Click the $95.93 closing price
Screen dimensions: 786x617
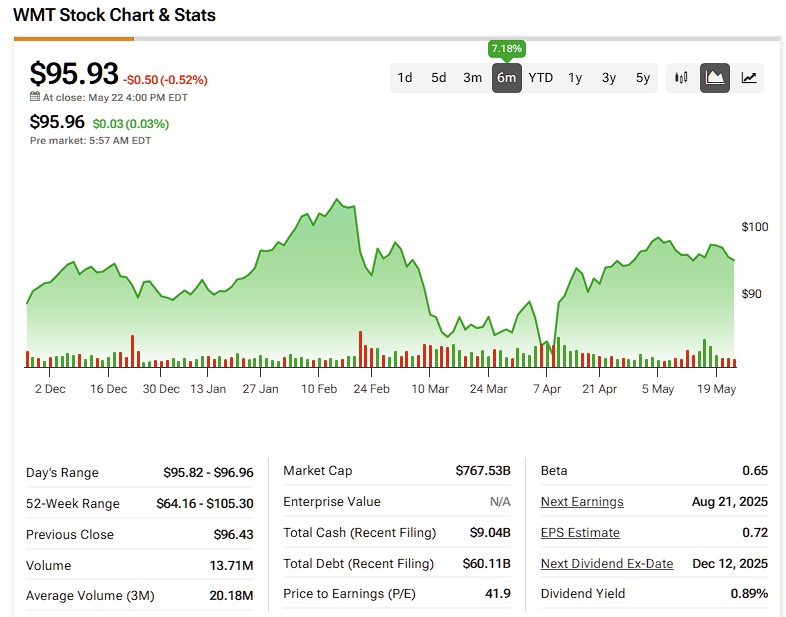coord(74,73)
